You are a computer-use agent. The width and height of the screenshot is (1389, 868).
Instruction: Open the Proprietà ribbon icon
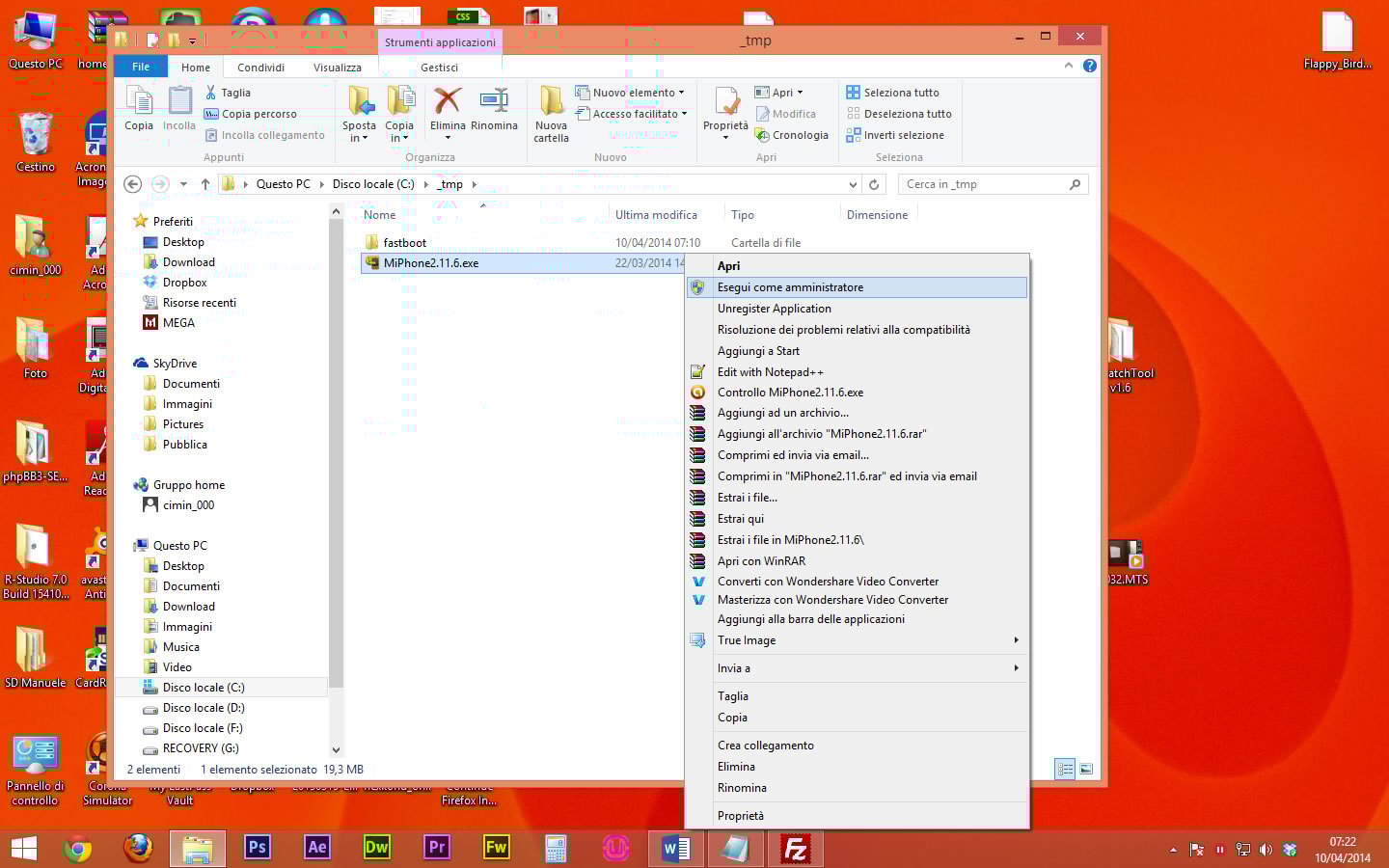pos(725,108)
